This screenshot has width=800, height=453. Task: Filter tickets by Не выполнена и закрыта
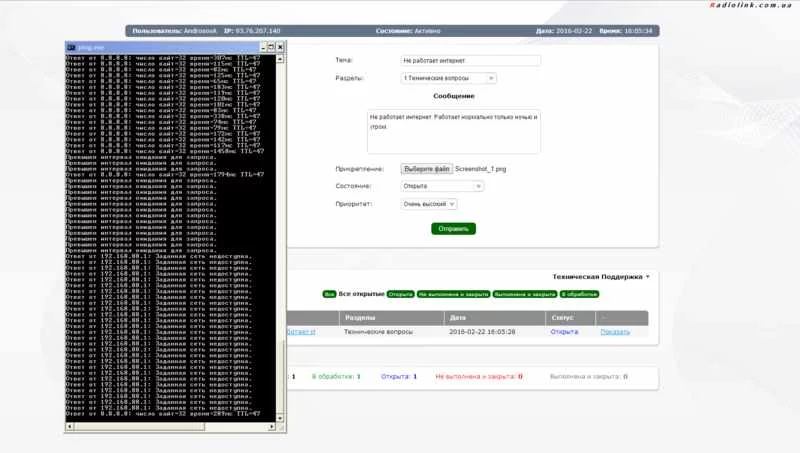453,294
